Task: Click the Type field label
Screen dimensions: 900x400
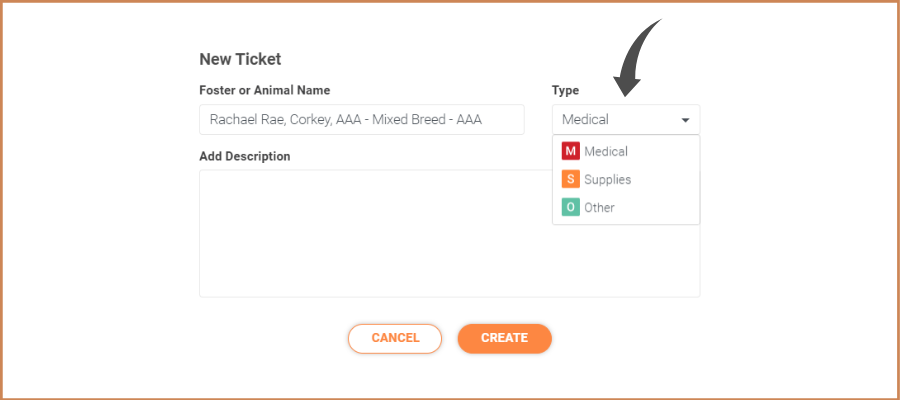Action: [565, 90]
